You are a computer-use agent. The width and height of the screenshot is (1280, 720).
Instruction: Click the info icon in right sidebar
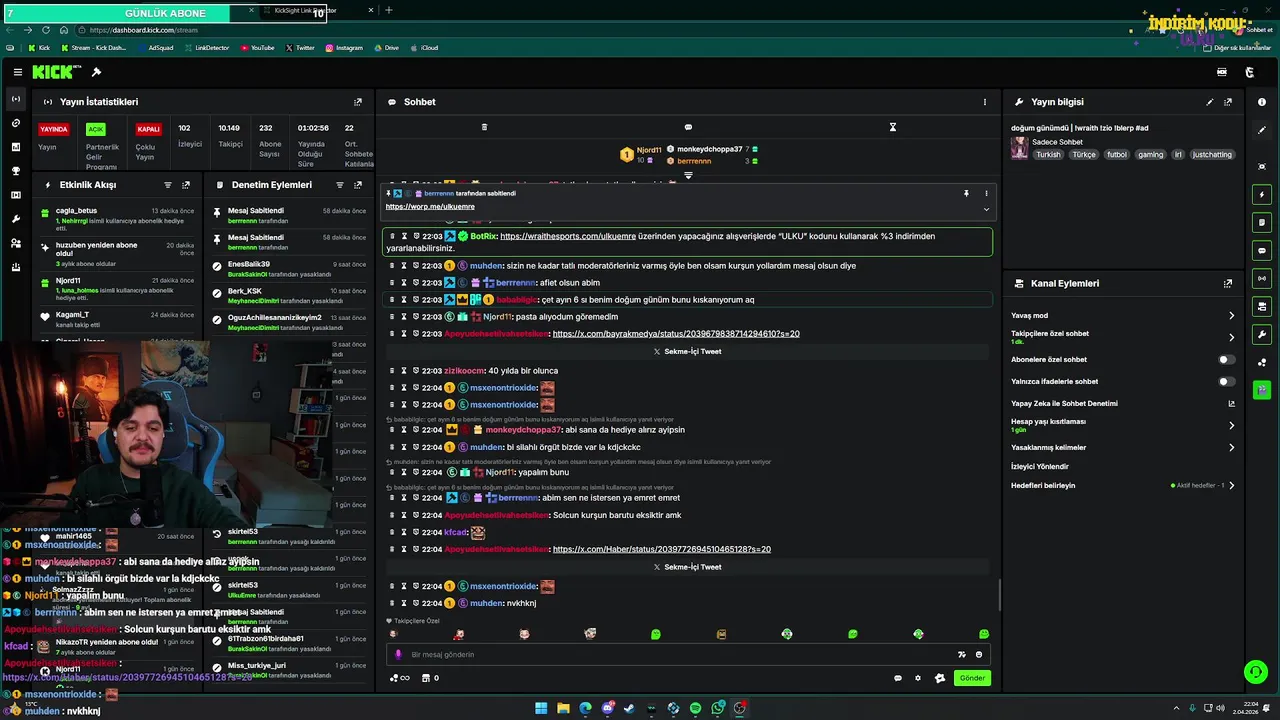[x=1262, y=102]
